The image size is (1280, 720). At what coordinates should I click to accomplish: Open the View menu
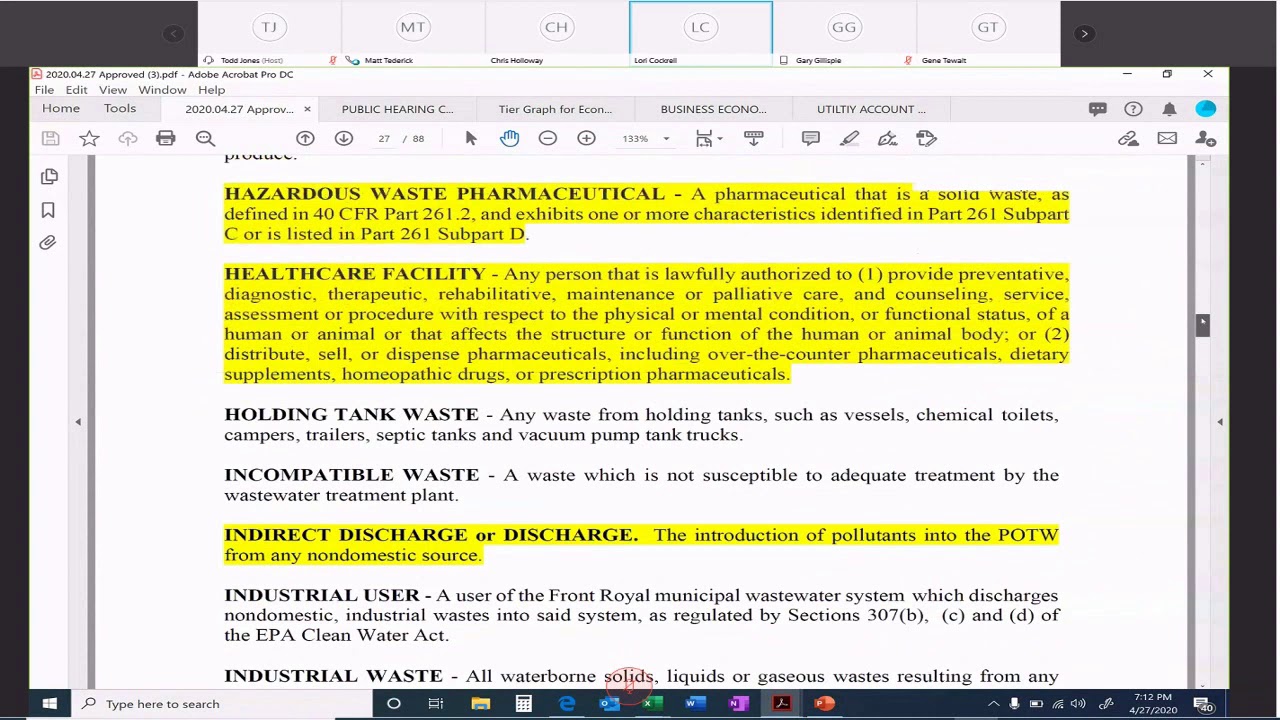point(112,90)
